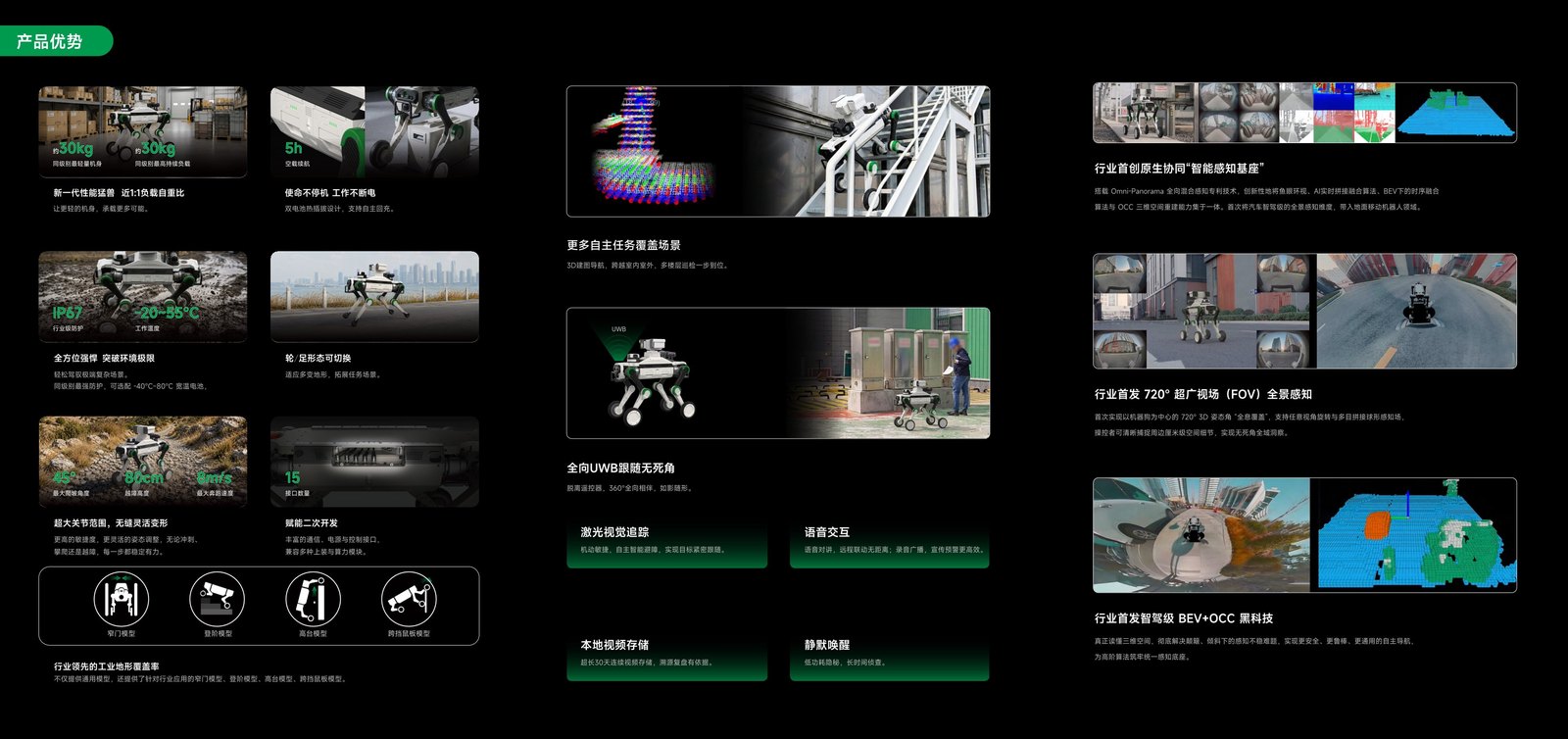View the UWB following robot image
The height and width of the screenshot is (739, 1568).
click(778, 372)
